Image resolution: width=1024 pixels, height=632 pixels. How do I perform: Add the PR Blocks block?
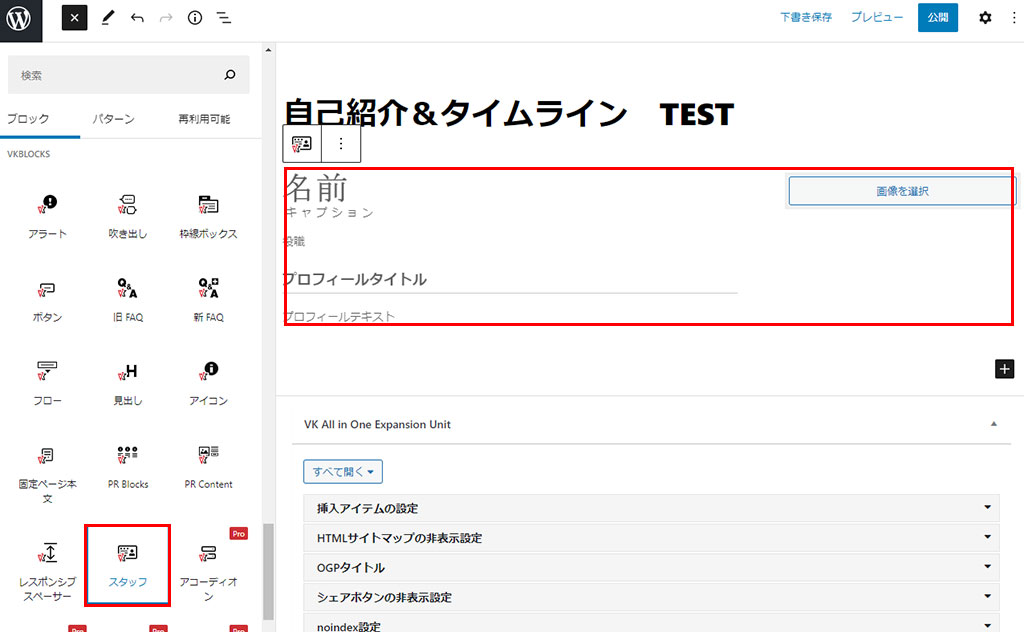click(x=127, y=466)
